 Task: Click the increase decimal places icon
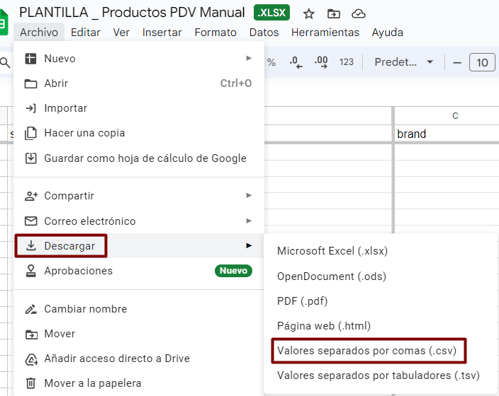click(321, 62)
